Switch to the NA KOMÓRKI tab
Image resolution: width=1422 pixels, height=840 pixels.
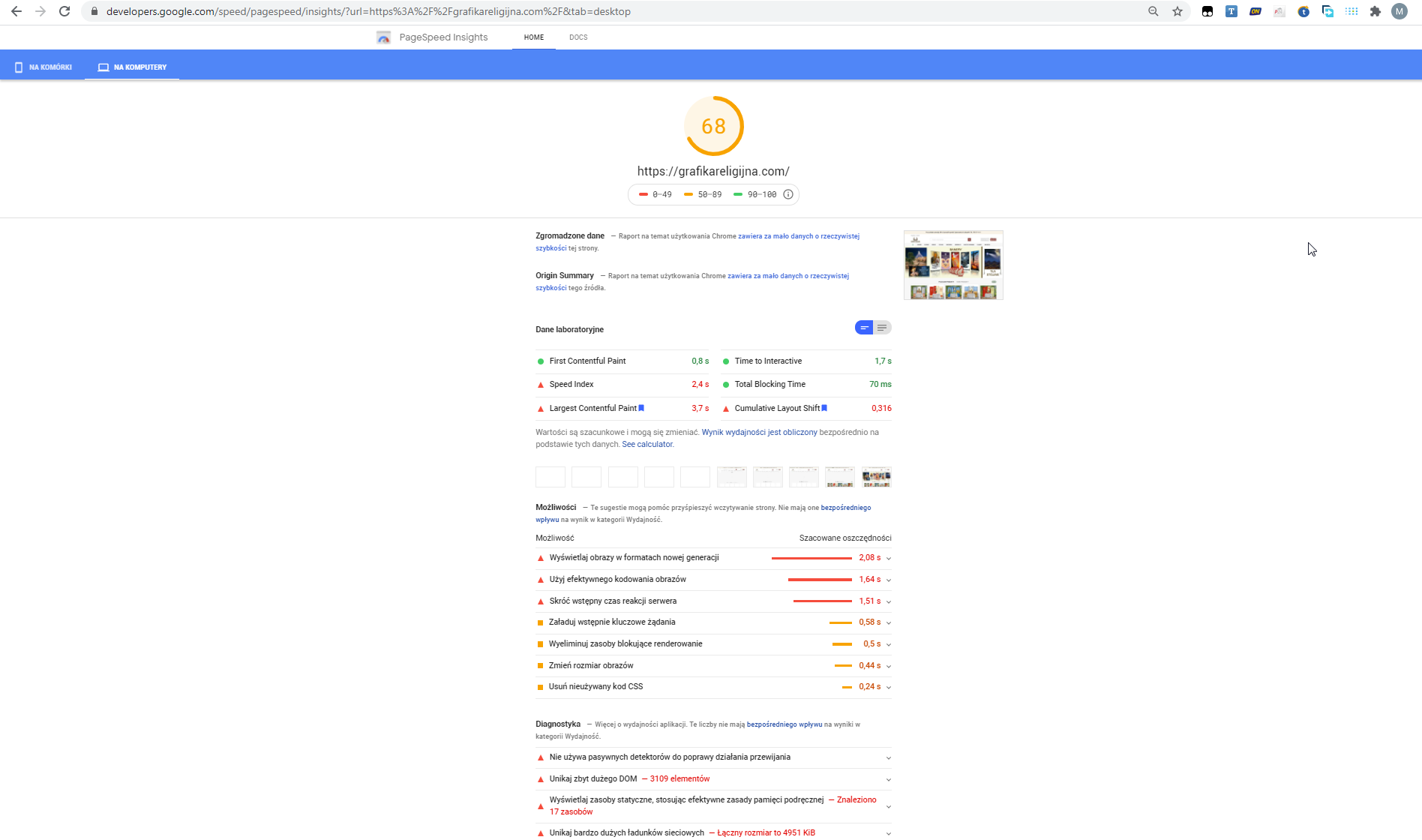[x=43, y=67]
